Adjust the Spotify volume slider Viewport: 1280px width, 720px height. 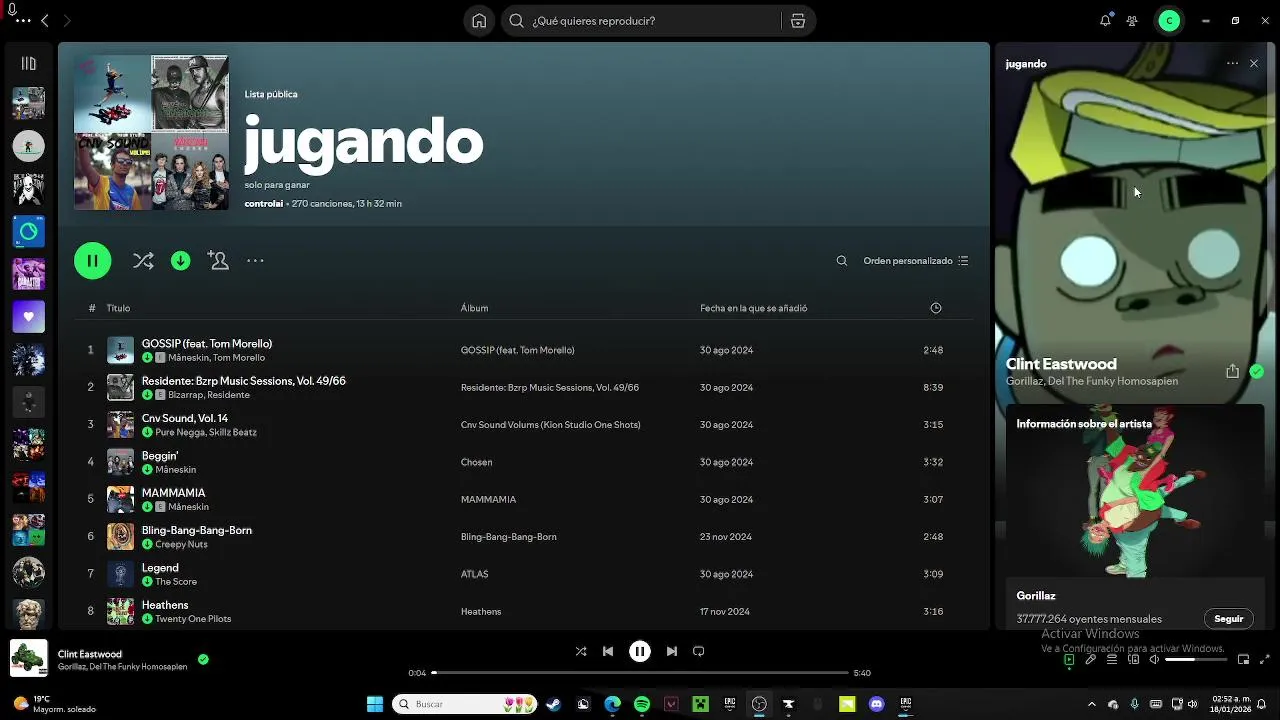pyautogui.click(x=1195, y=660)
